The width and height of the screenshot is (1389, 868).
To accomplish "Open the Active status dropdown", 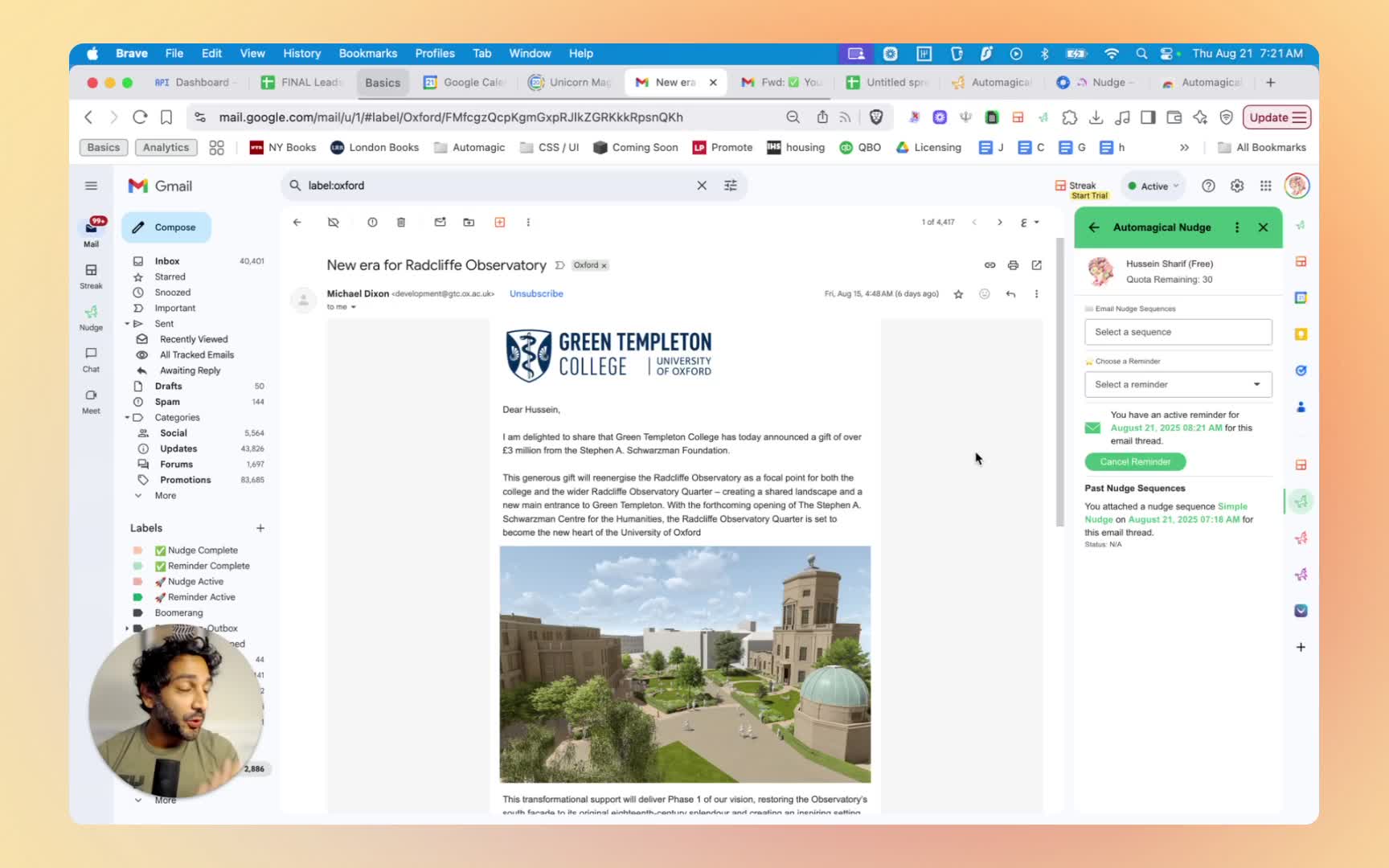I will 1153,186.
